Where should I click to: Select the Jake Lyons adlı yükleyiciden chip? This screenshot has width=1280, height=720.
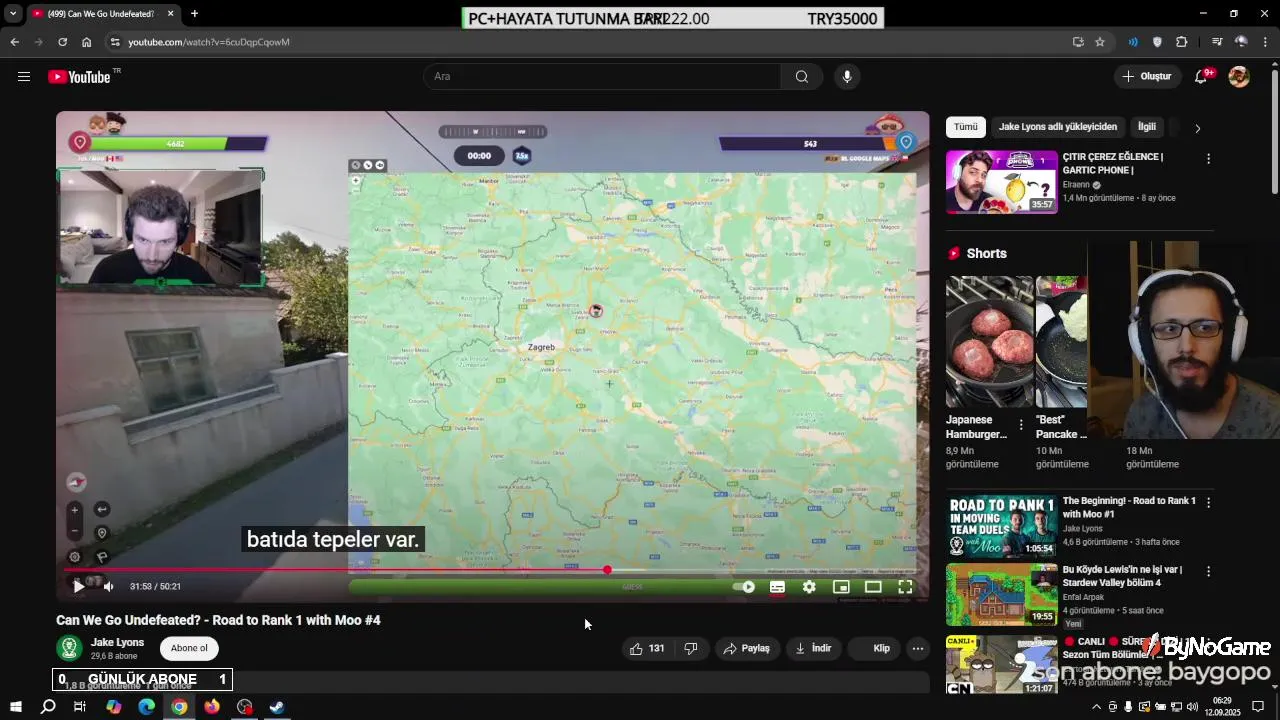[1058, 127]
